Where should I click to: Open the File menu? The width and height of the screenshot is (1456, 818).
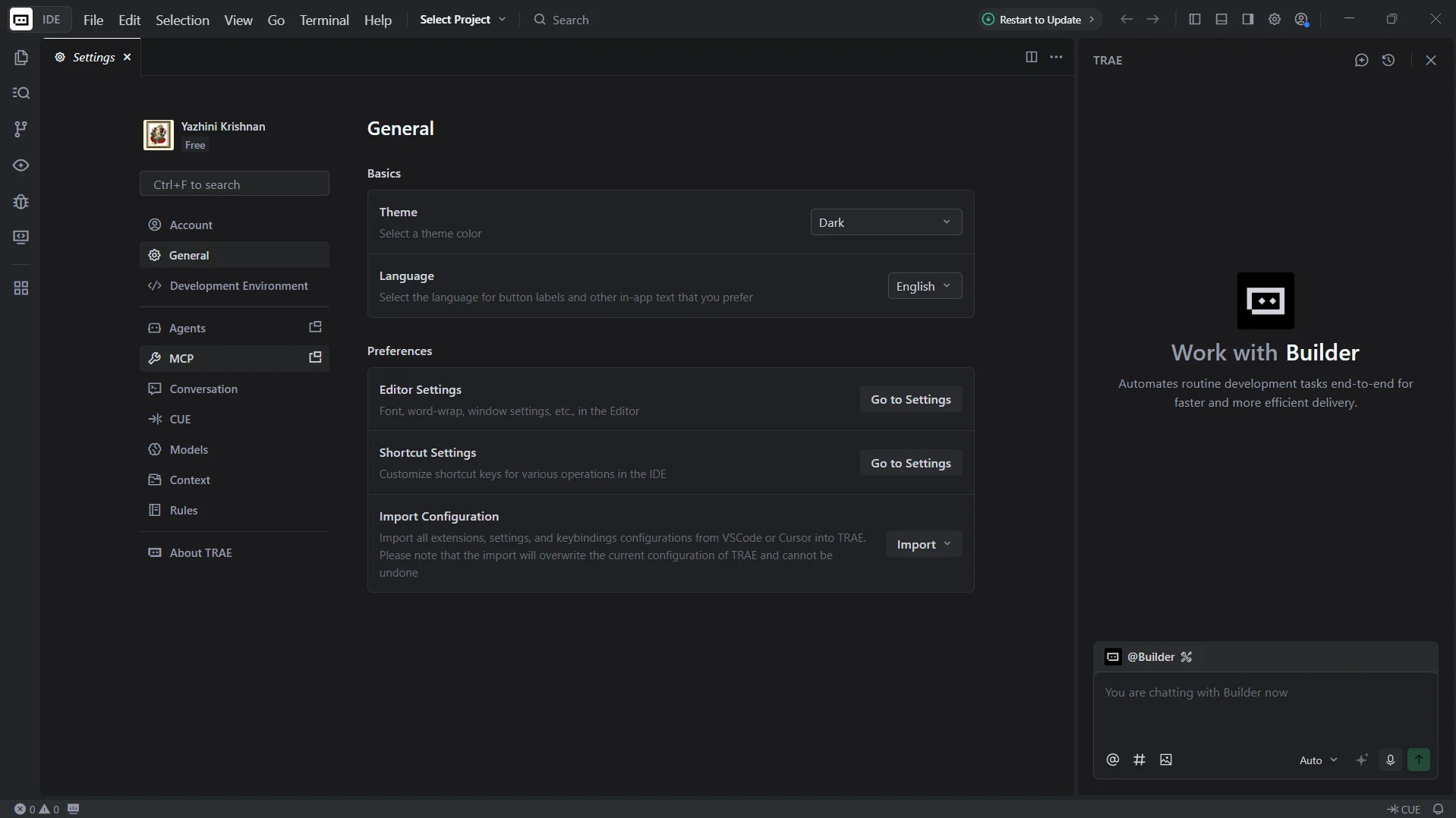(93, 20)
